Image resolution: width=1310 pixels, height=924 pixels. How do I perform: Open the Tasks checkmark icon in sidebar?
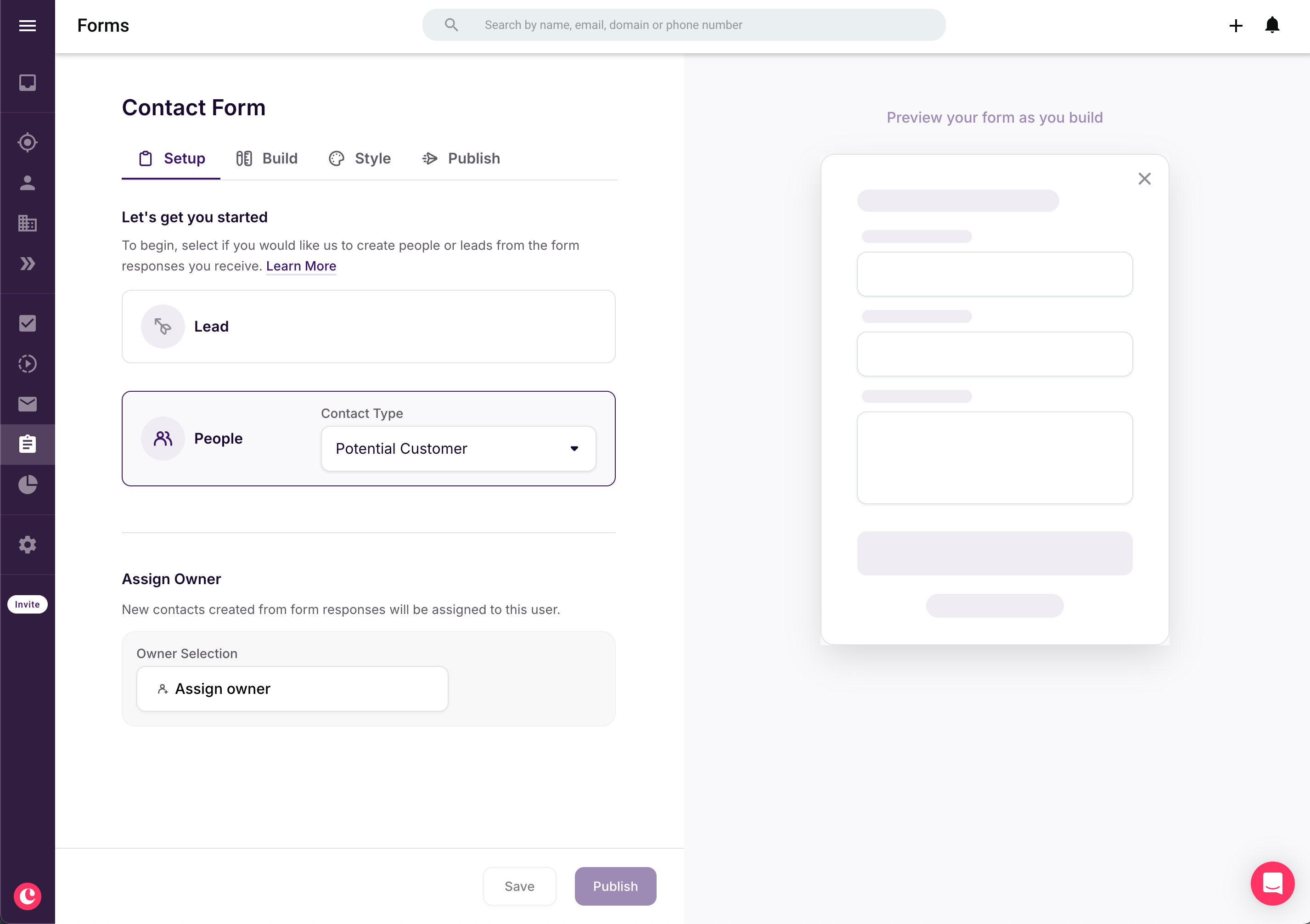point(28,324)
